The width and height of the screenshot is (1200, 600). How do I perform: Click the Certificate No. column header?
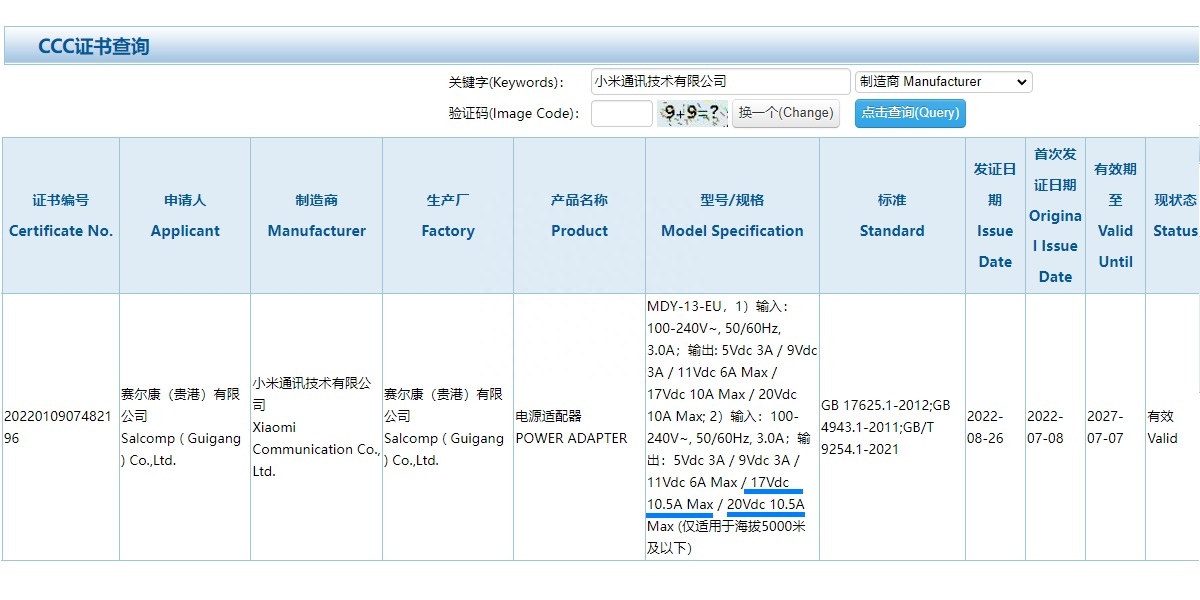tap(60, 216)
